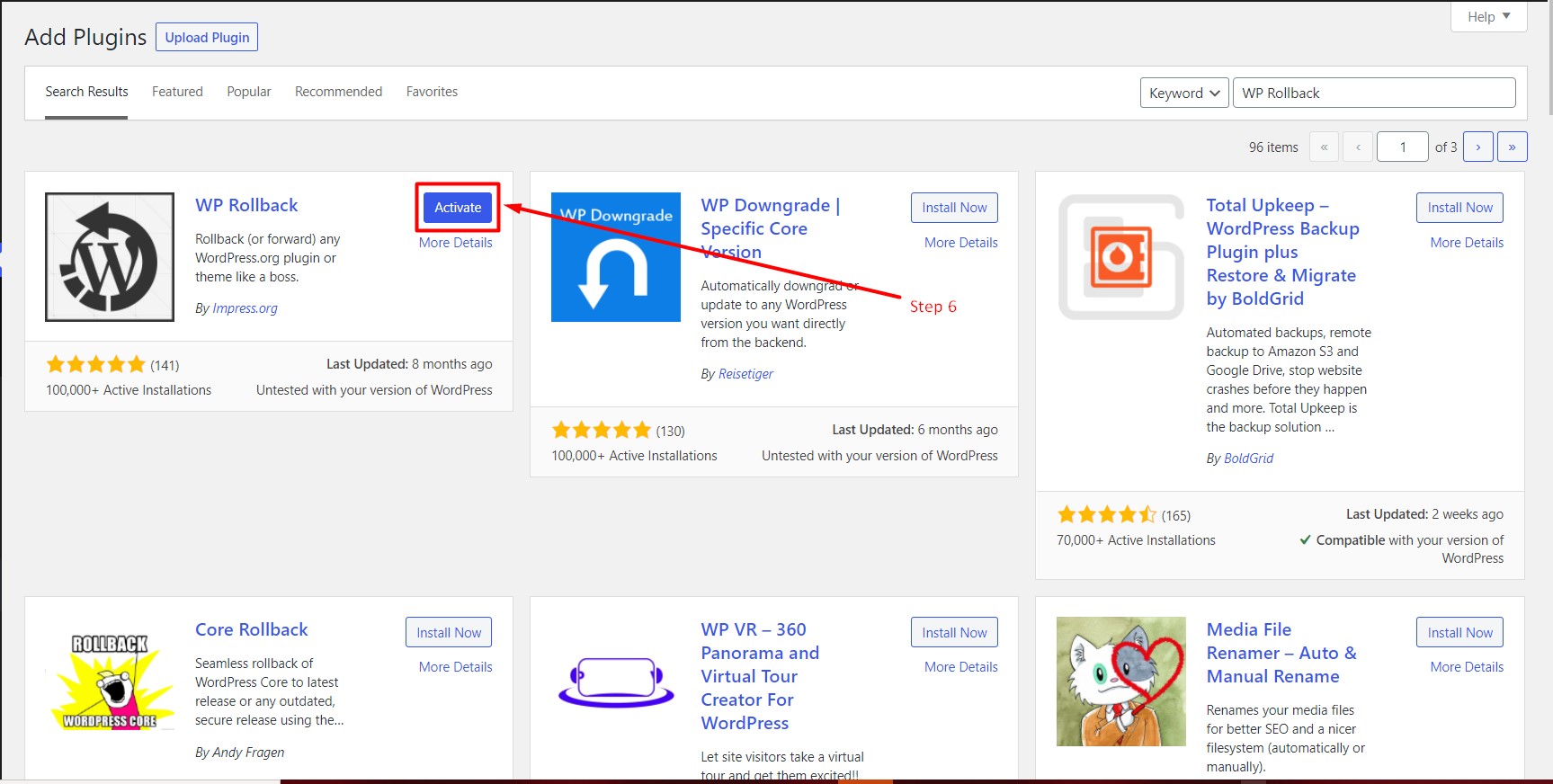Open the Total Upkeep plugin icon
1553x784 pixels.
tap(1121, 257)
